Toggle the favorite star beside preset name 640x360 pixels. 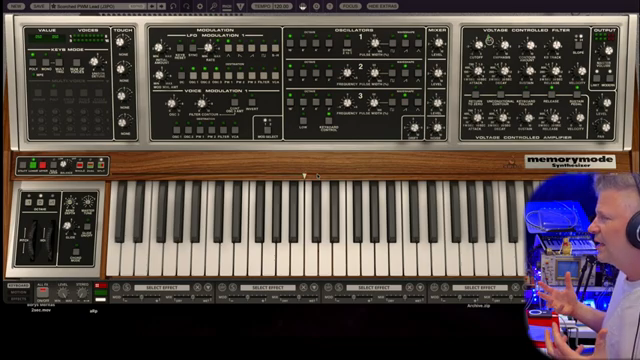(x=53, y=6)
